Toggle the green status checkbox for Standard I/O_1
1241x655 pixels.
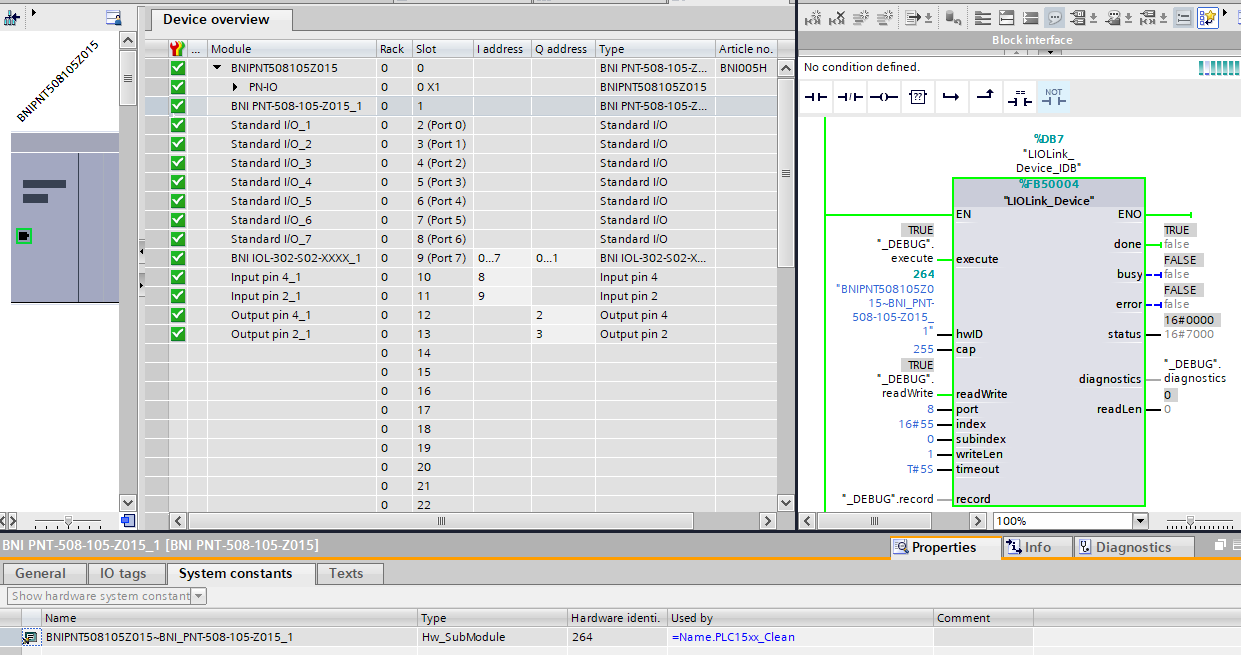coord(178,125)
